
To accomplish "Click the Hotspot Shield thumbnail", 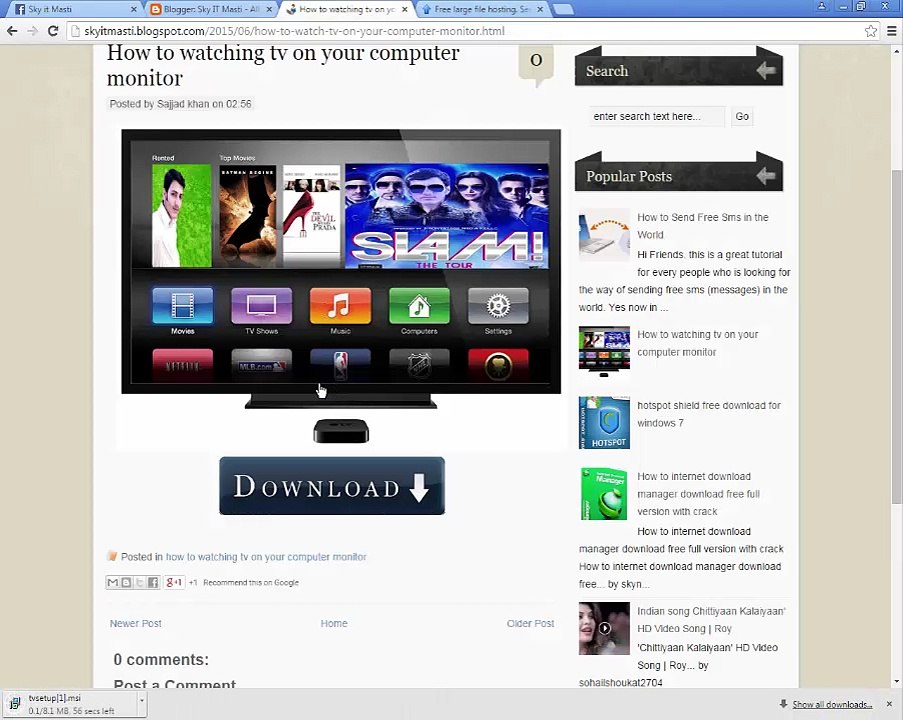I will (604, 422).
